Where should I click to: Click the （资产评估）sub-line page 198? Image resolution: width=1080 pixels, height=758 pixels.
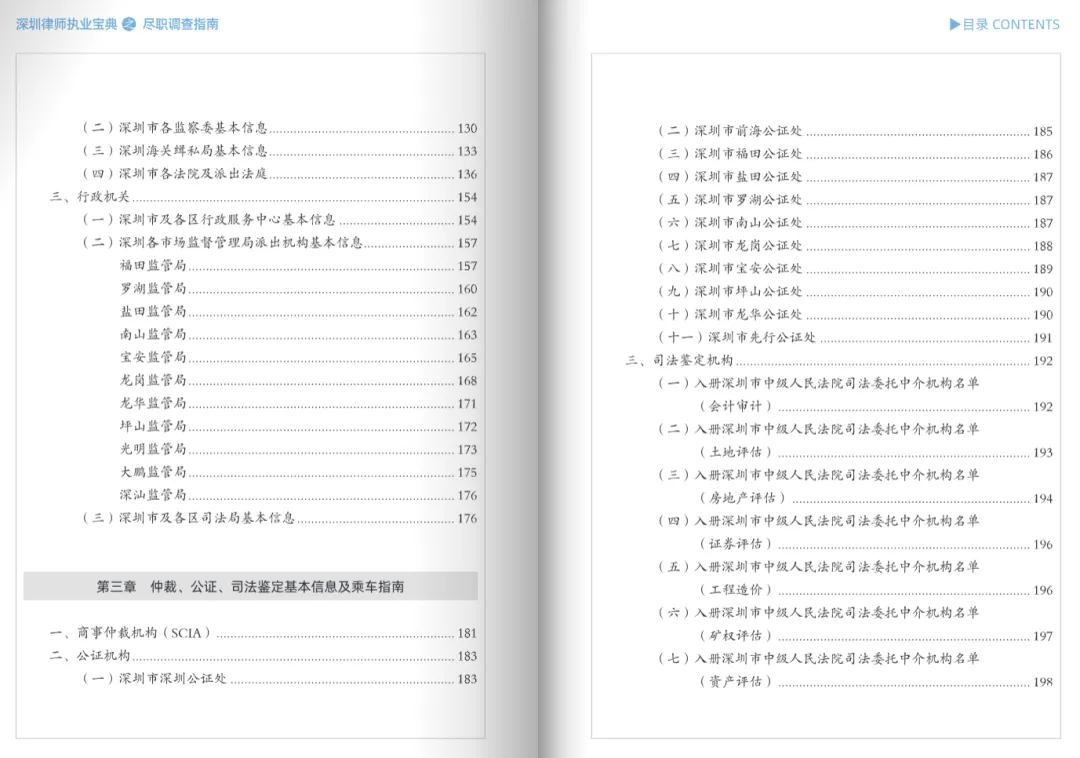click(875, 682)
